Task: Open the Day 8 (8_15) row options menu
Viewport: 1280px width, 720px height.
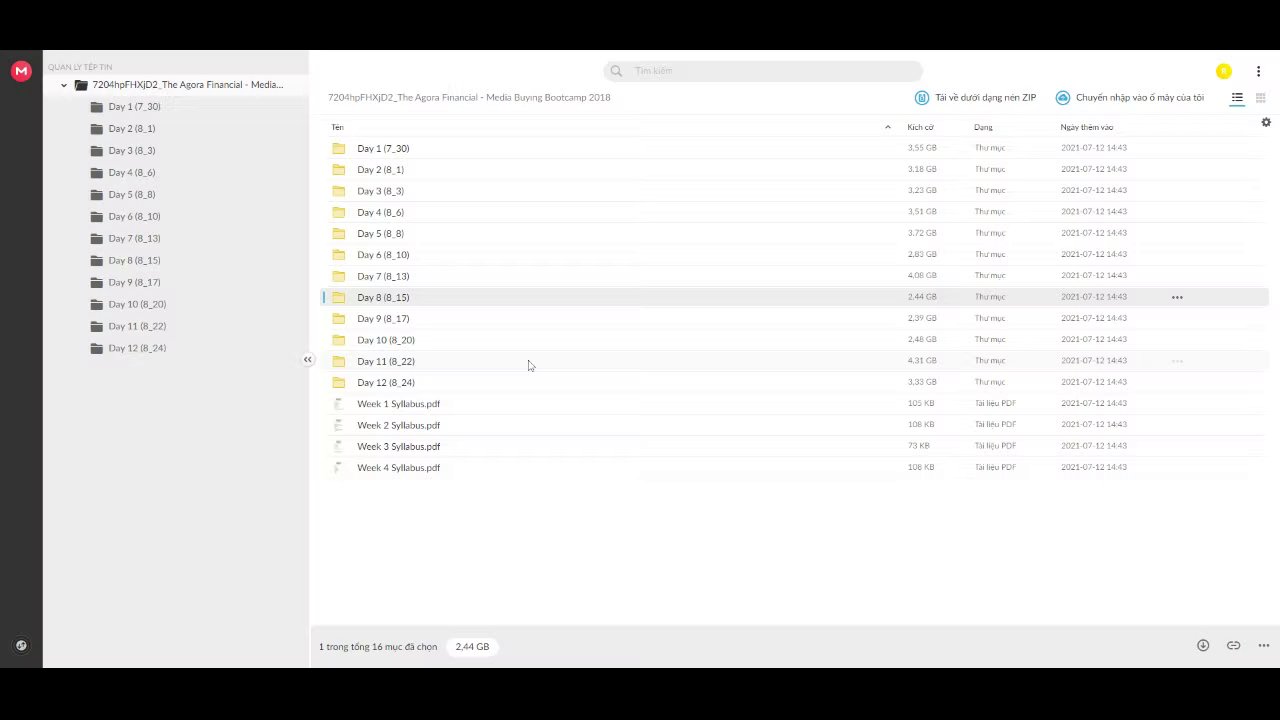Action: coord(1177,297)
